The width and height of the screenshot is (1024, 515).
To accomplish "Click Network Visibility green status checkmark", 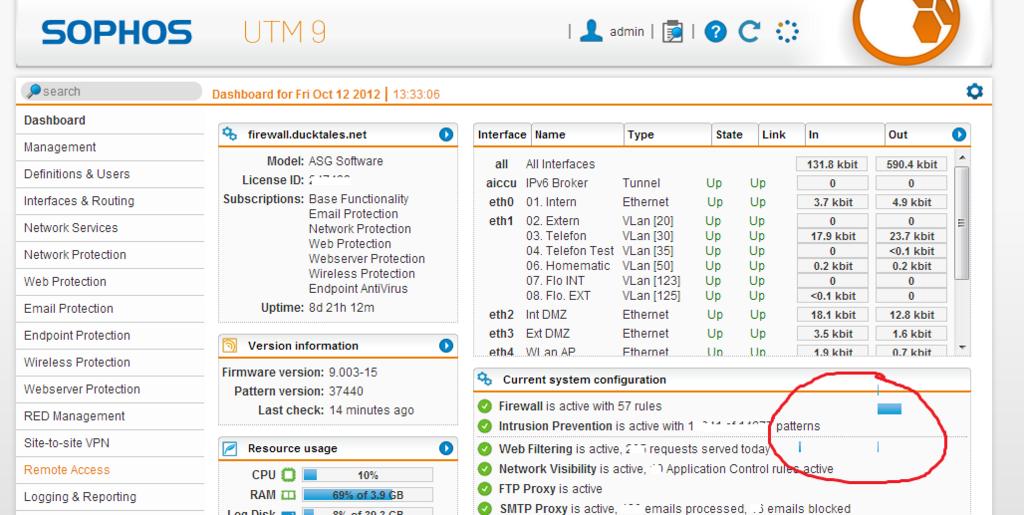I will point(485,469).
